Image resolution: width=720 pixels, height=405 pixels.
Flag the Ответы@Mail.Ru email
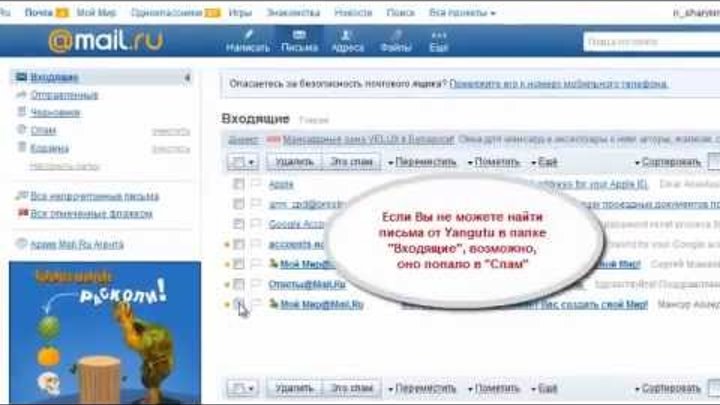(x=256, y=284)
